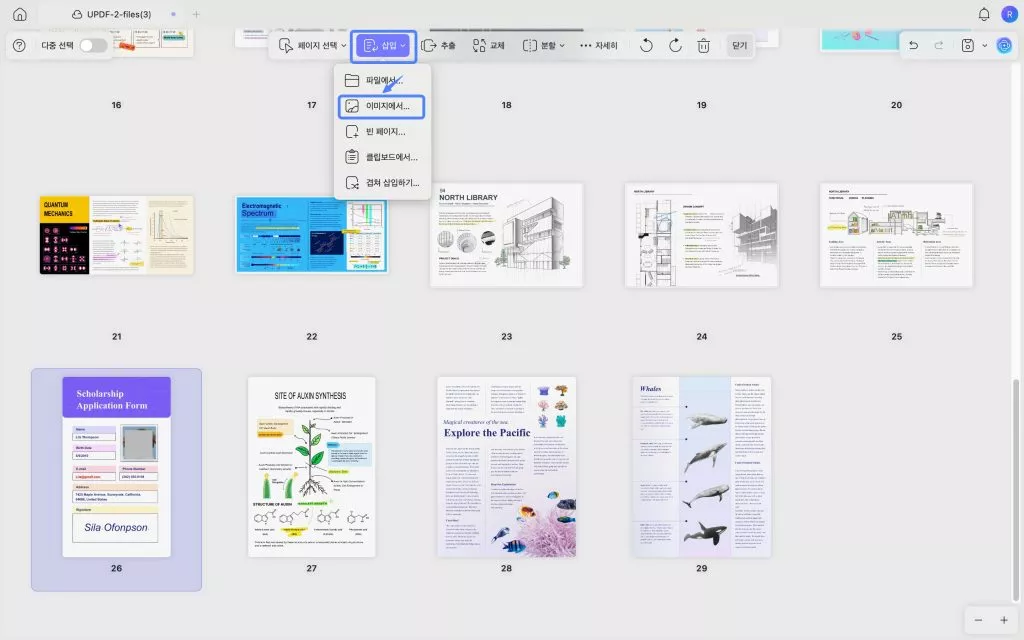Click the 자세히 more options button
1024x640 pixels.
coord(598,45)
